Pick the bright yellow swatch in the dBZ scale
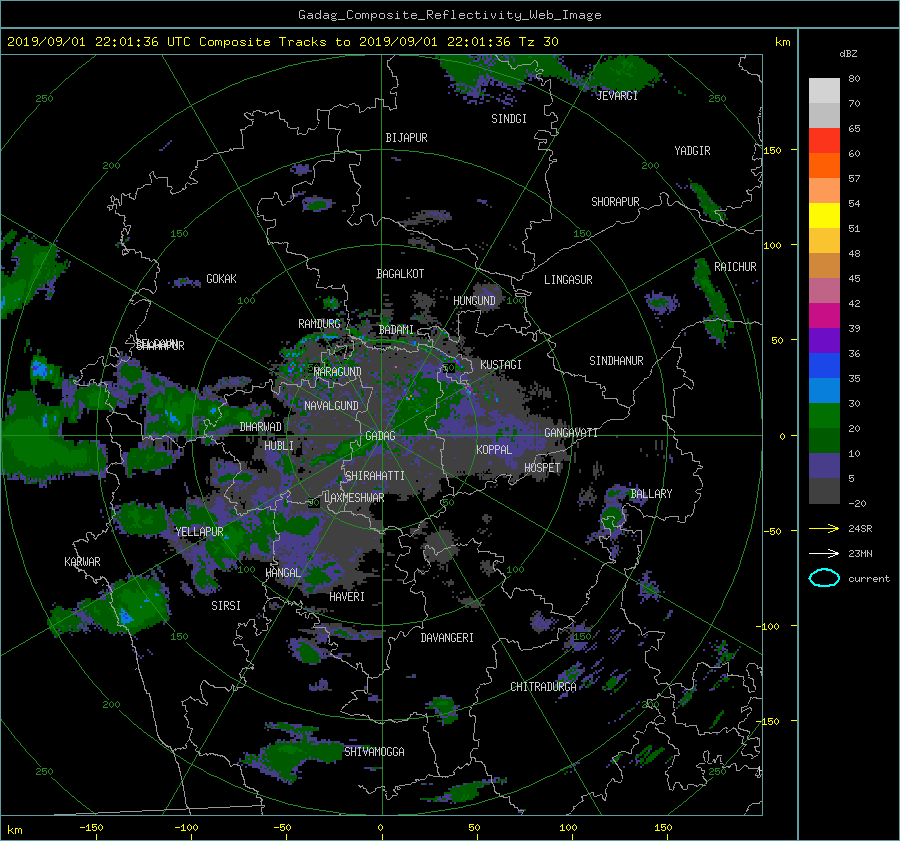900x841 pixels. 824,216
